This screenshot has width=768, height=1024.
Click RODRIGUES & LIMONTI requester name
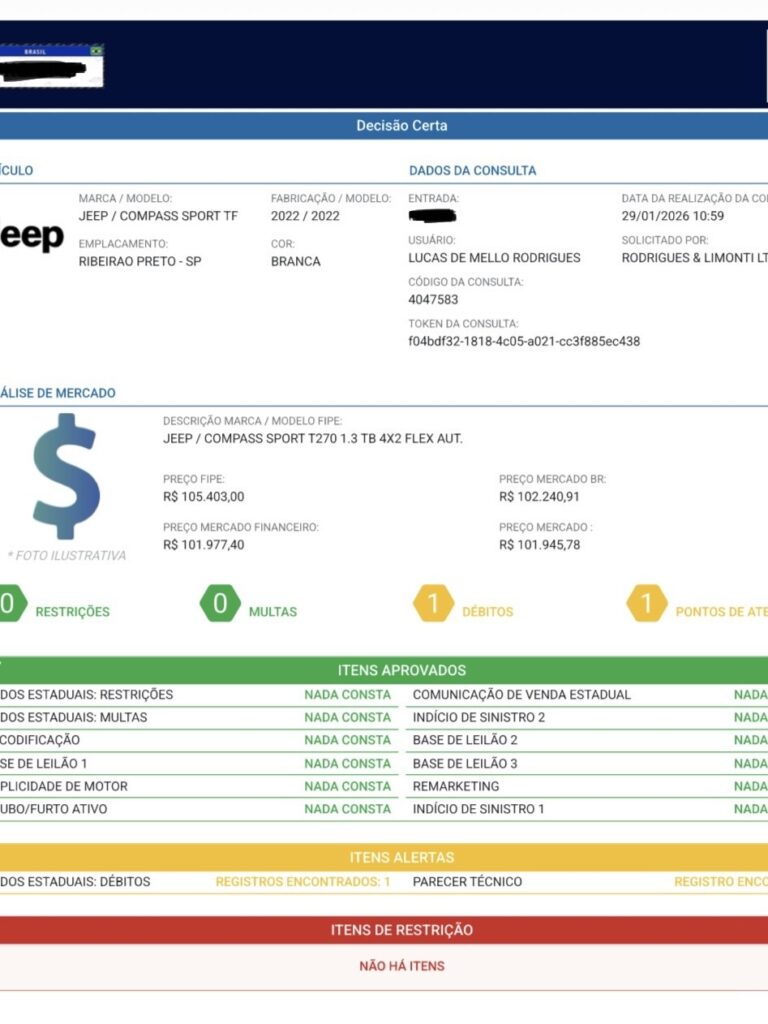coord(695,258)
